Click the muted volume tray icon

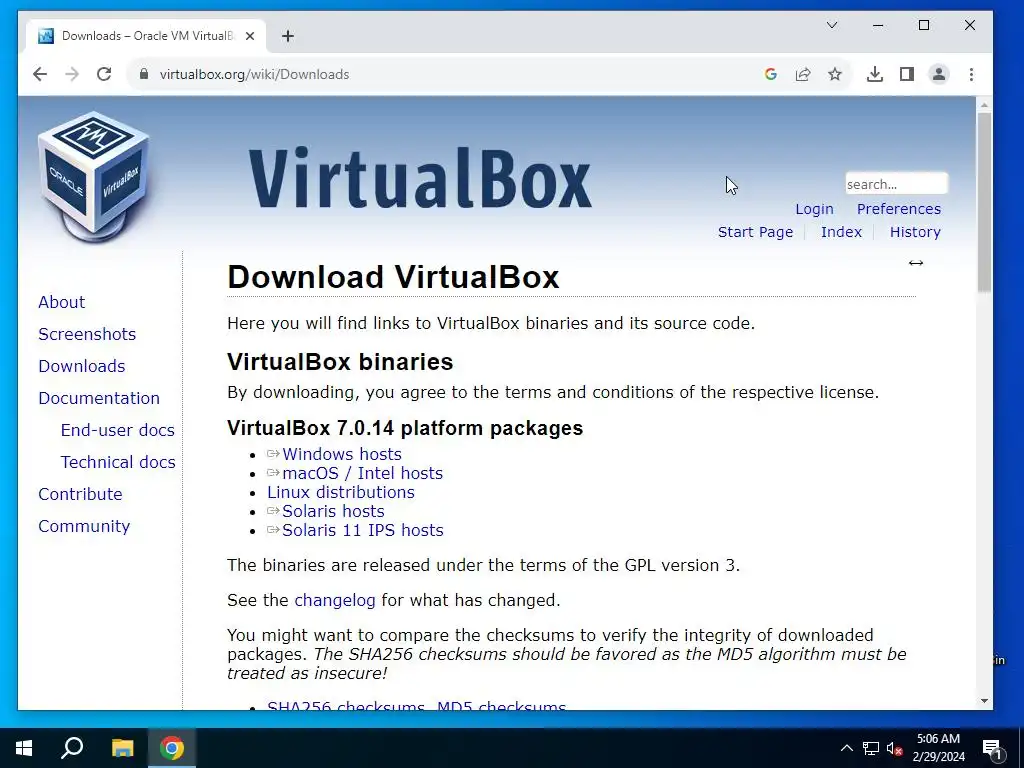coord(894,748)
